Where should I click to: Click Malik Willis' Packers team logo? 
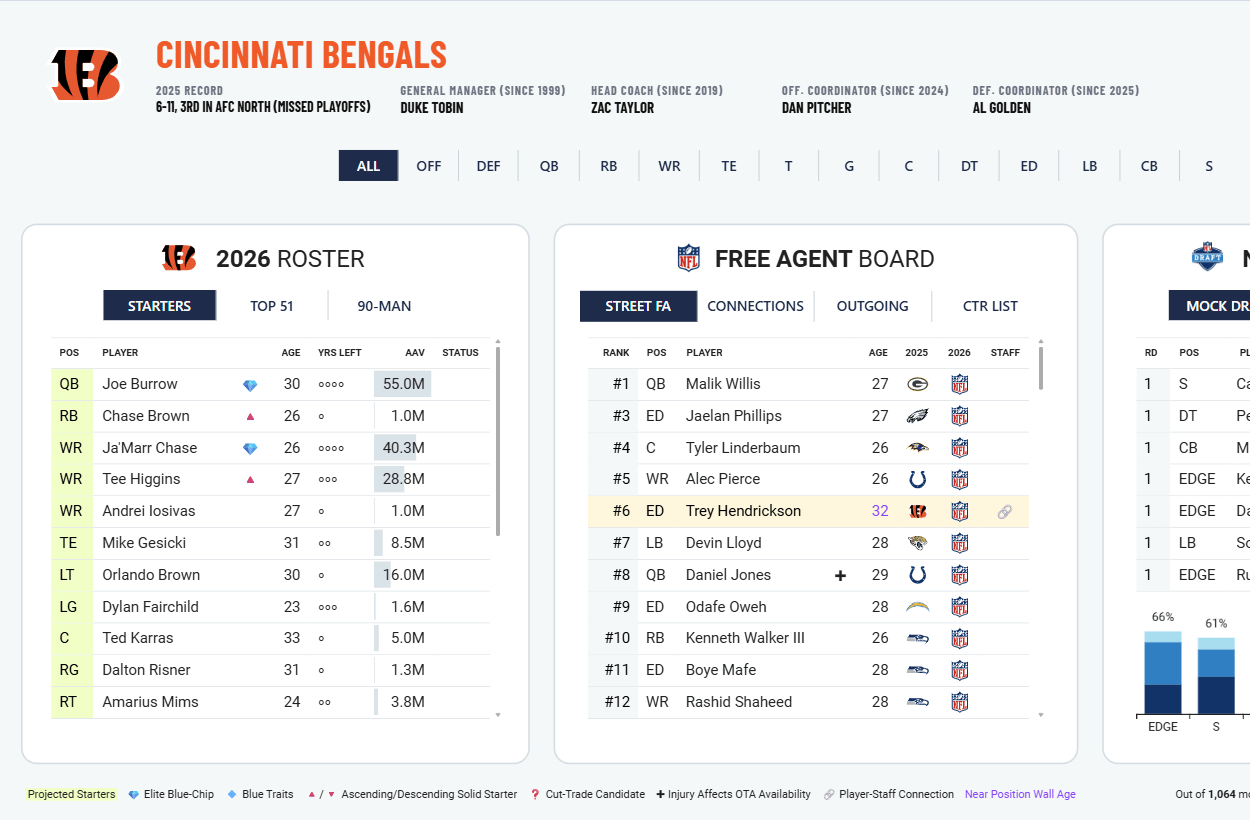pos(917,384)
